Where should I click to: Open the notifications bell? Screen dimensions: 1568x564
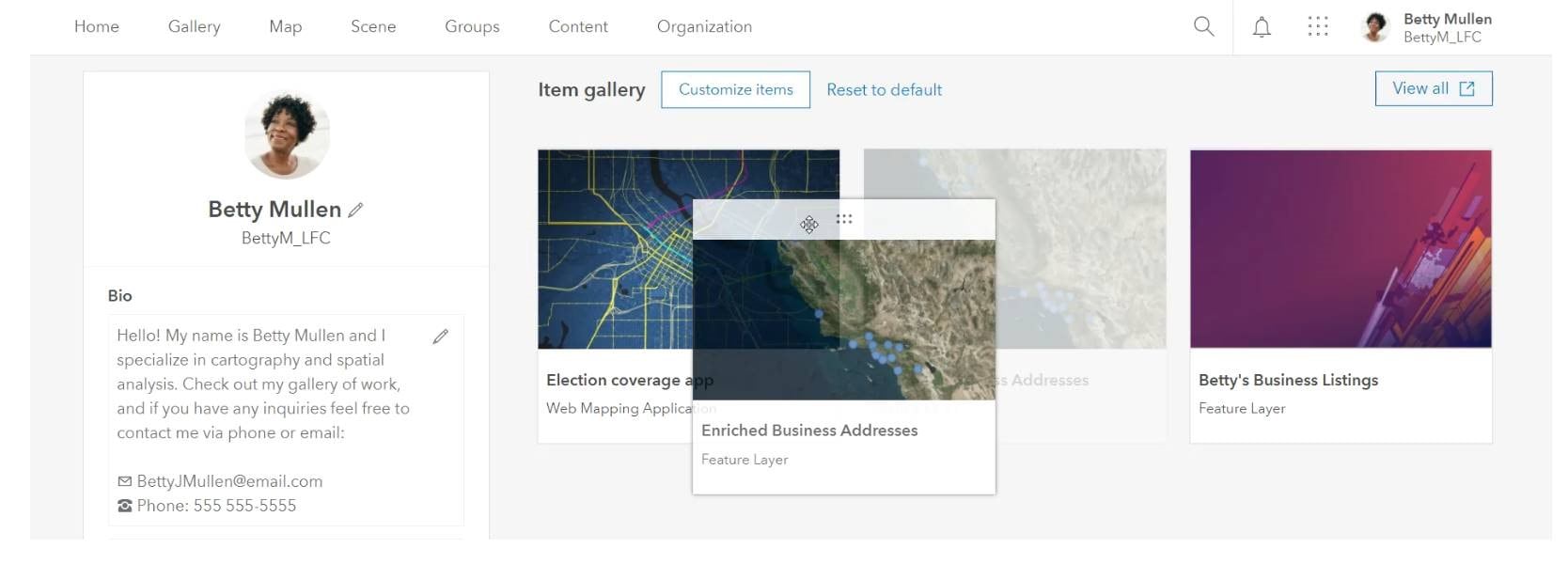[x=1262, y=27]
